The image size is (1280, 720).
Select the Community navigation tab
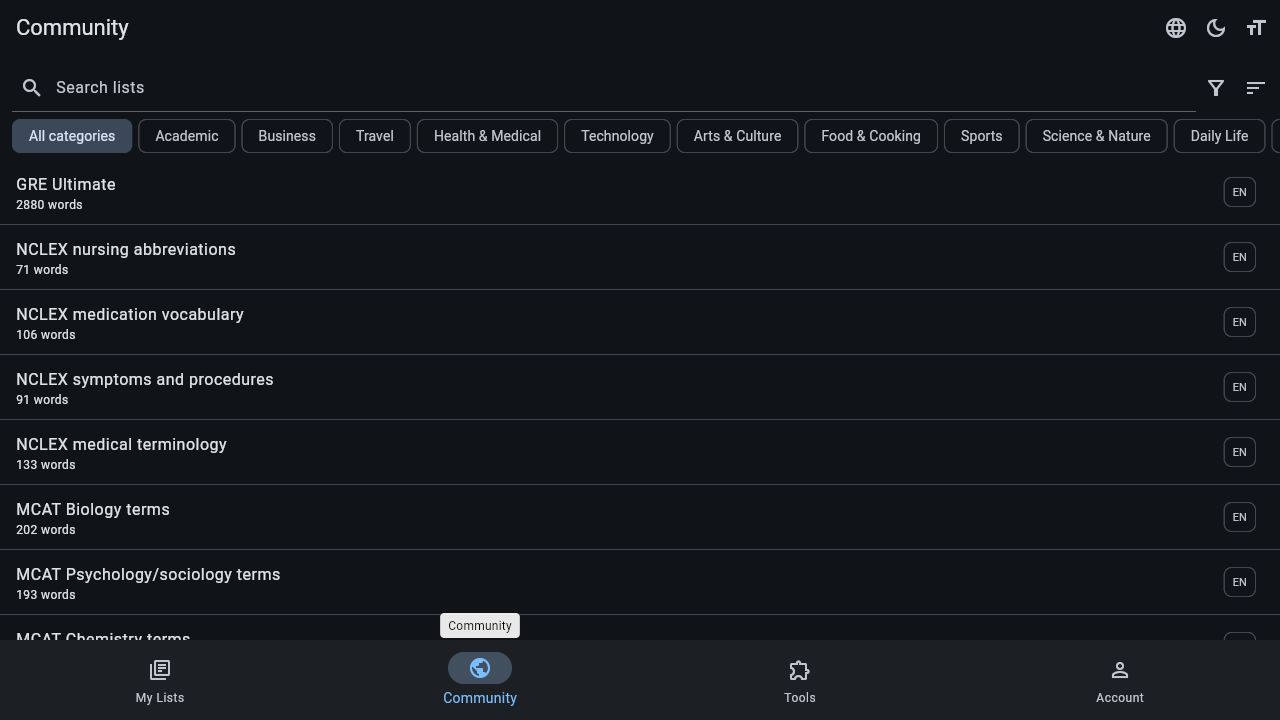pyautogui.click(x=480, y=680)
